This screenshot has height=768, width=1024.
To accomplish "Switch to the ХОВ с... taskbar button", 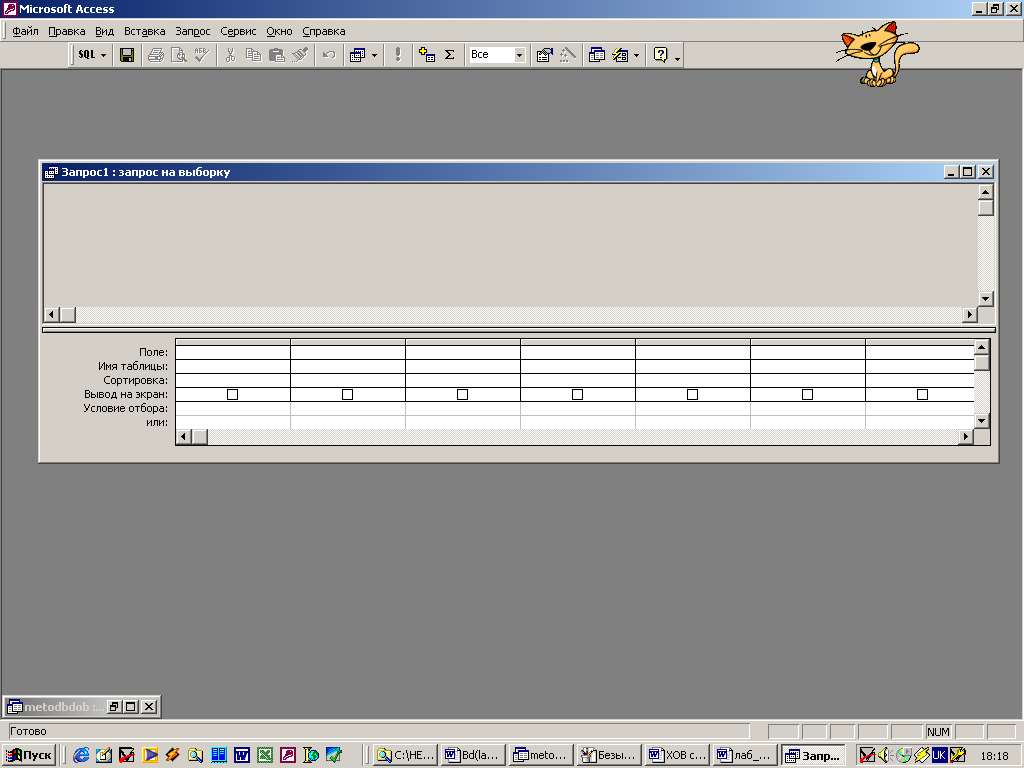I will point(678,755).
